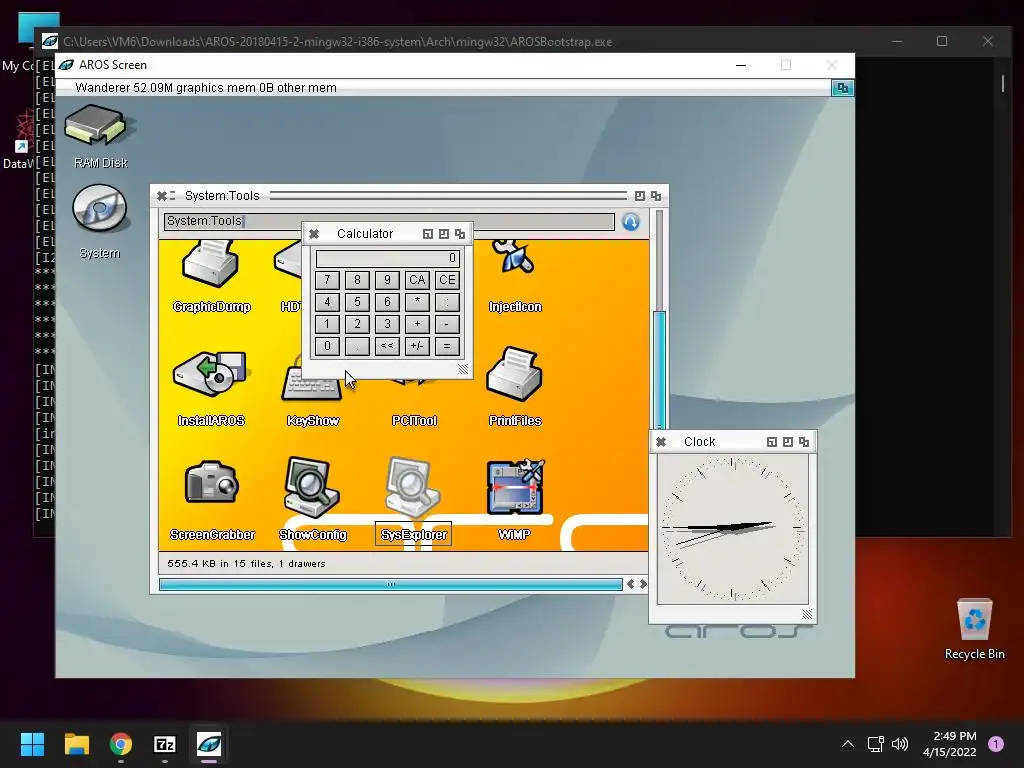Click Calculator window resize gadget

coord(463,370)
